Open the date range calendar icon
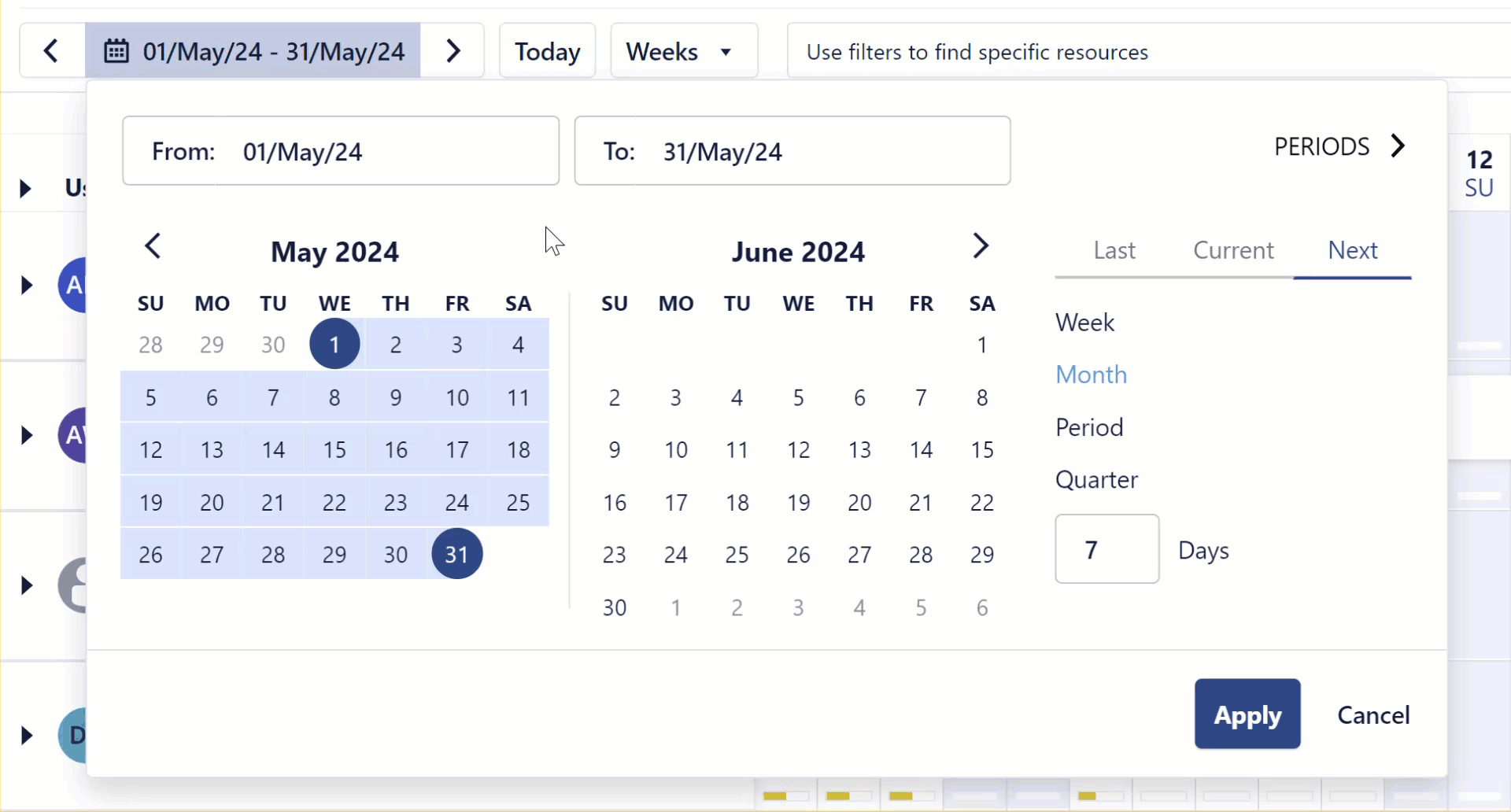 pyautogui.click(x=115, y=50)
